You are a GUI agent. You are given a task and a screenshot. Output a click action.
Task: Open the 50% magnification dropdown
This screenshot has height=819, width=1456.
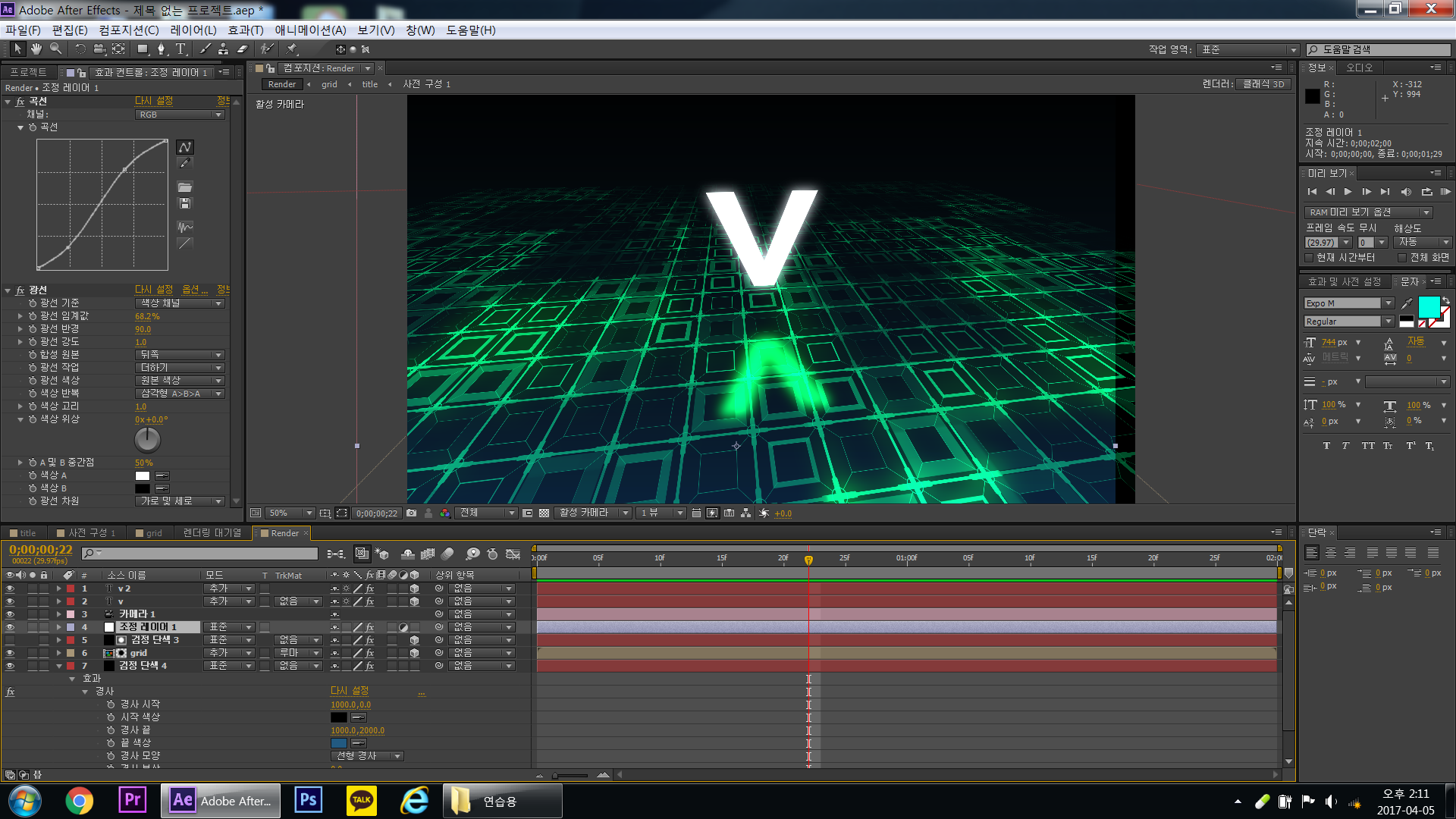click(289, 513)
